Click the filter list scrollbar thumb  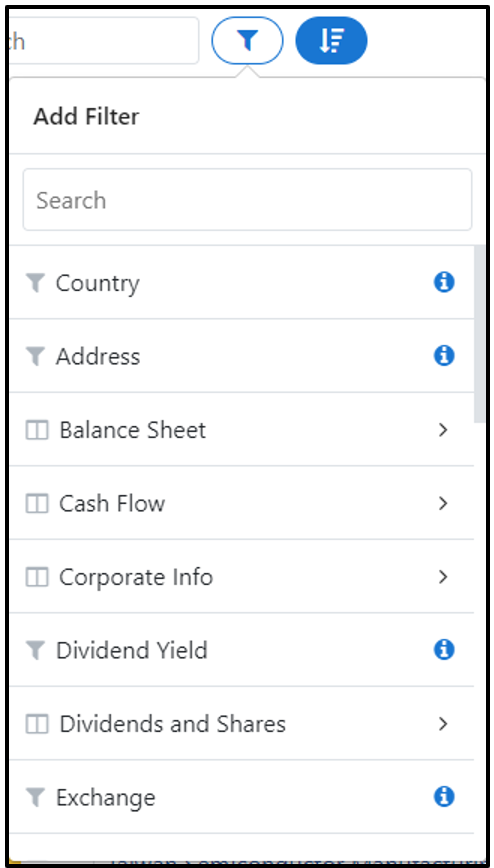pos(480,334)
